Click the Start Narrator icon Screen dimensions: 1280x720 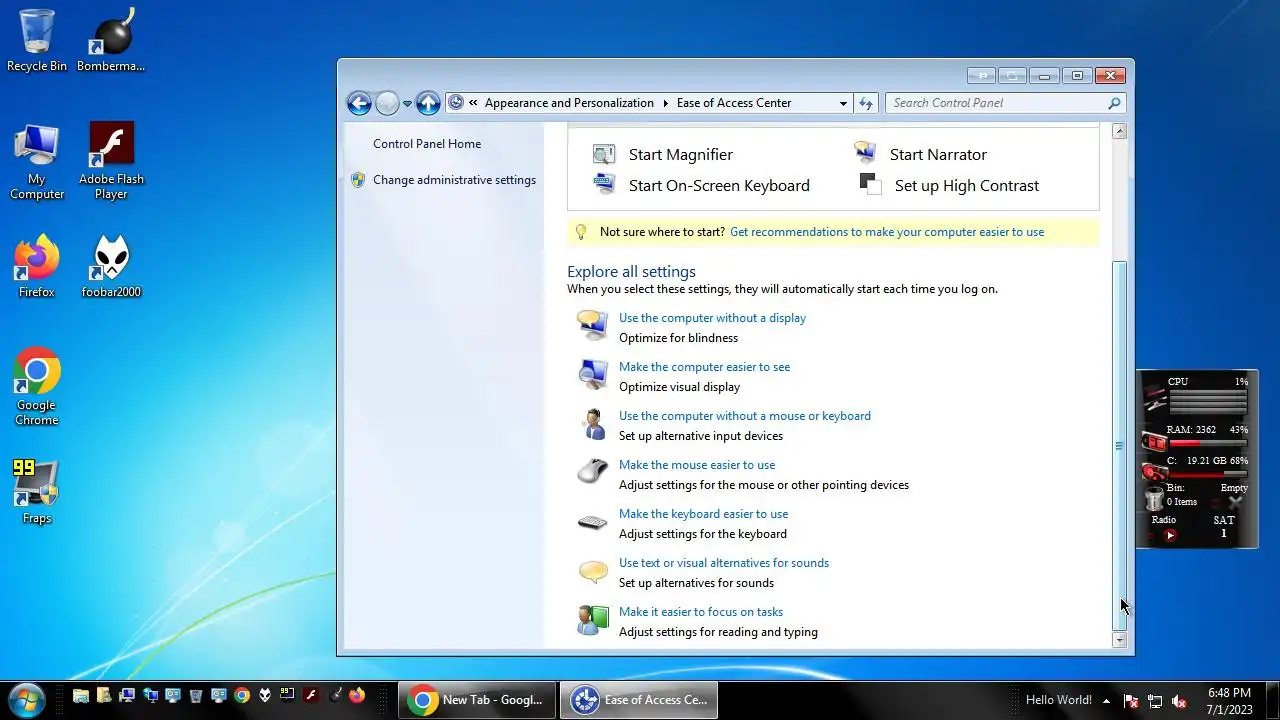pos(865,153)
